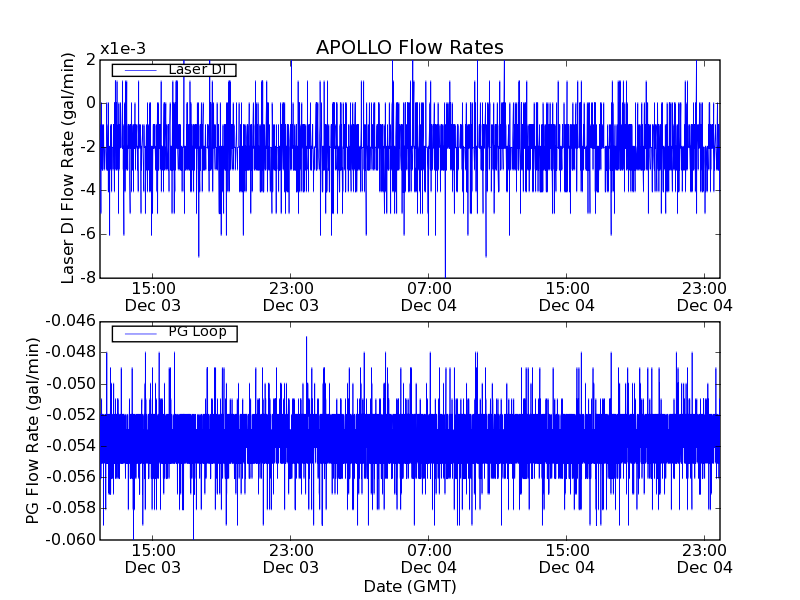Click the 'Laser DI' legend entry
800x600 pixels.
[174, 69]
